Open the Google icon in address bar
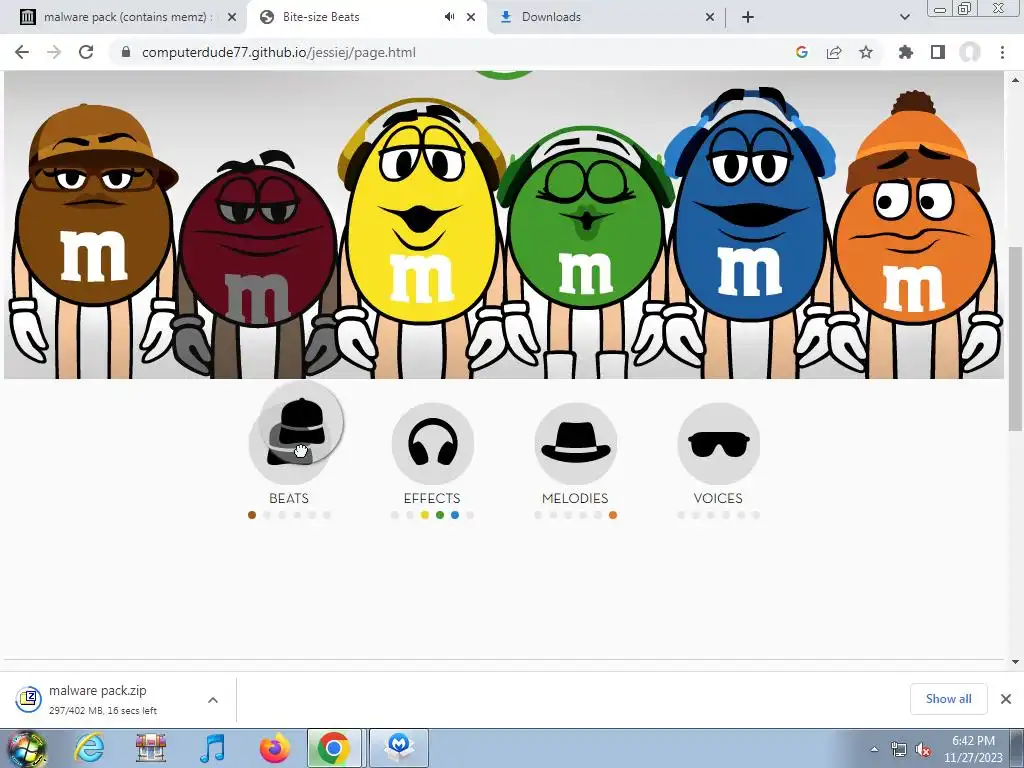Screen dimensions: 1024x768 (802, 52)
